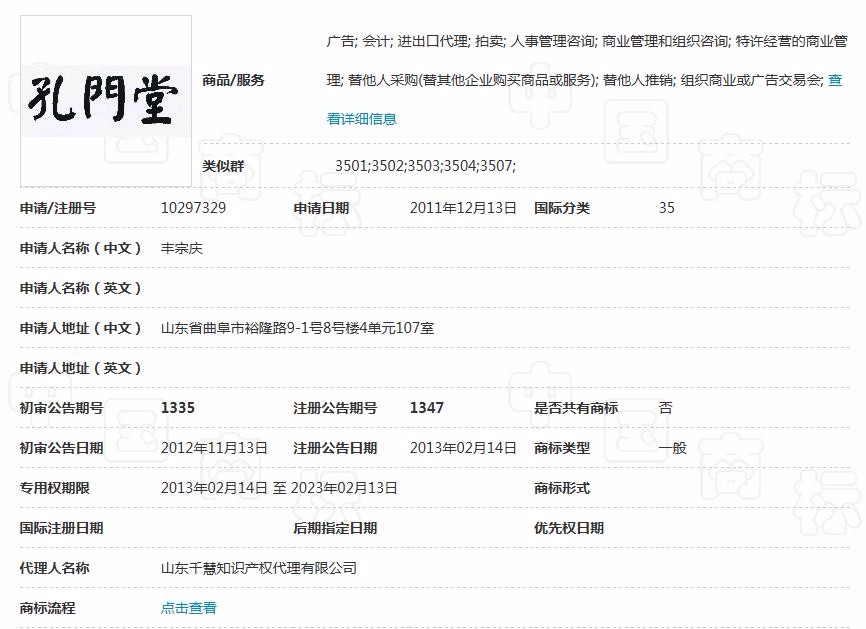Select agent name 山东千慧知识产权代理有限公司
Image resolution: width=866 pixels, height=629 pixels.
tap(259, 568)
